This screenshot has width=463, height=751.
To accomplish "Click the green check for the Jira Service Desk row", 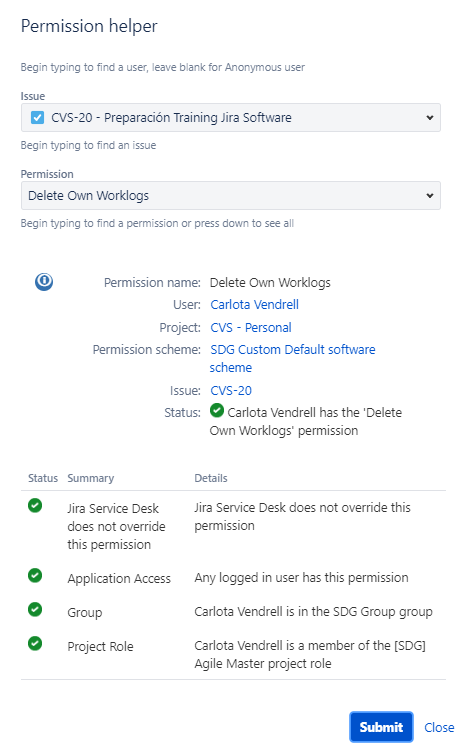I will tap(35, 505).
